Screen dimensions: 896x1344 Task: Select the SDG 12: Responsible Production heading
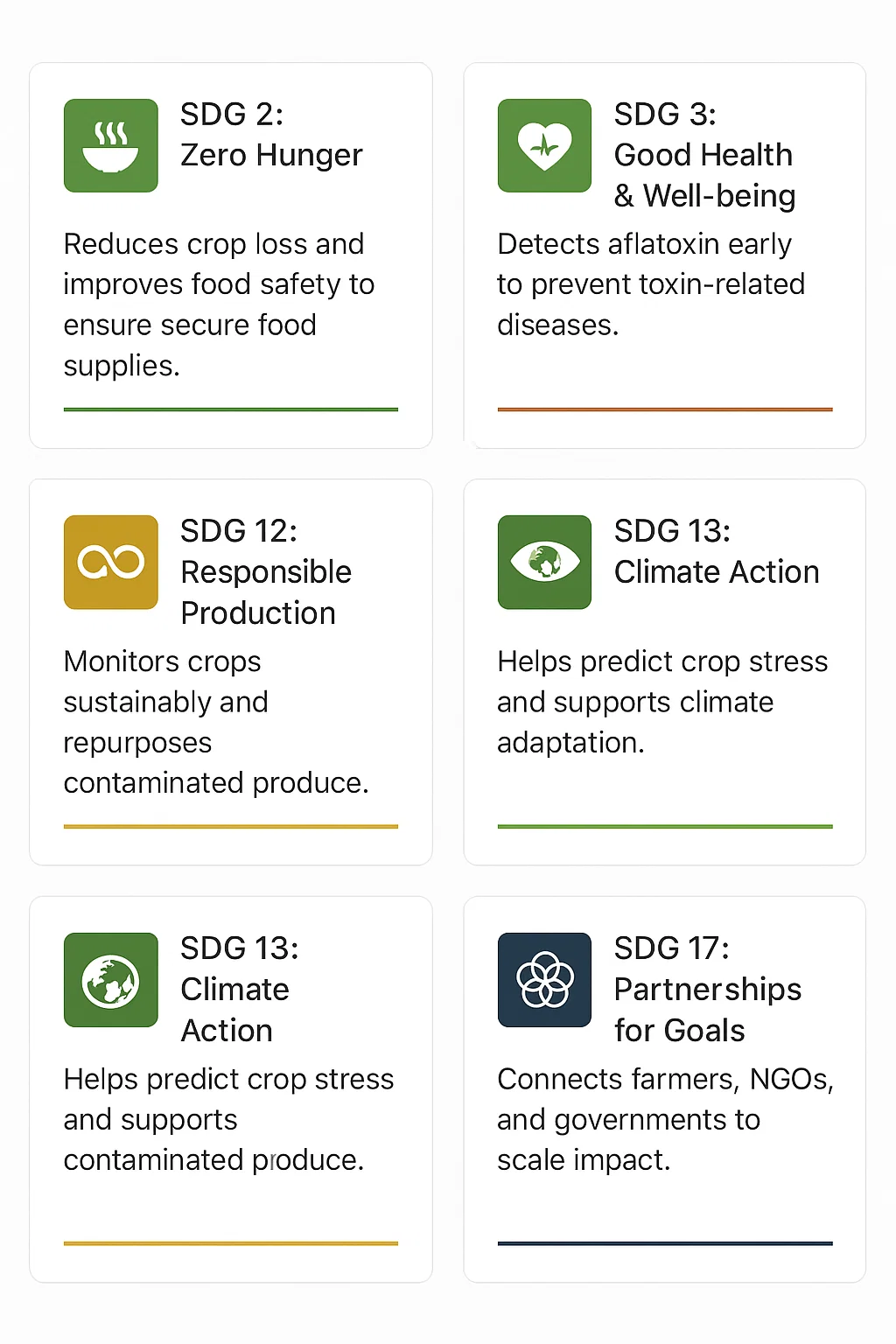pos(266,571)
